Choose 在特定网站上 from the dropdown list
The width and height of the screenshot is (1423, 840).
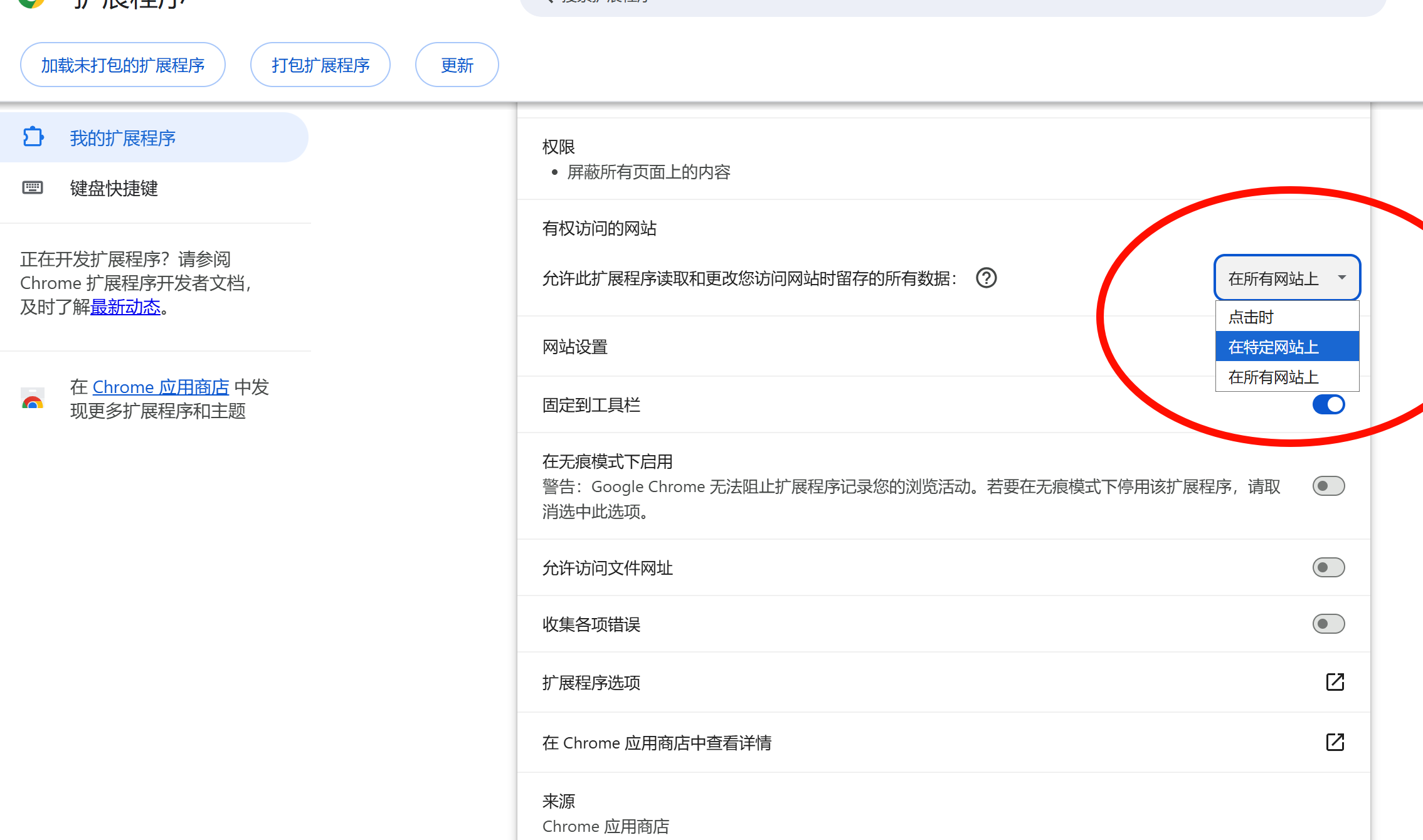pyautogui.click(x=1287, y=347)
